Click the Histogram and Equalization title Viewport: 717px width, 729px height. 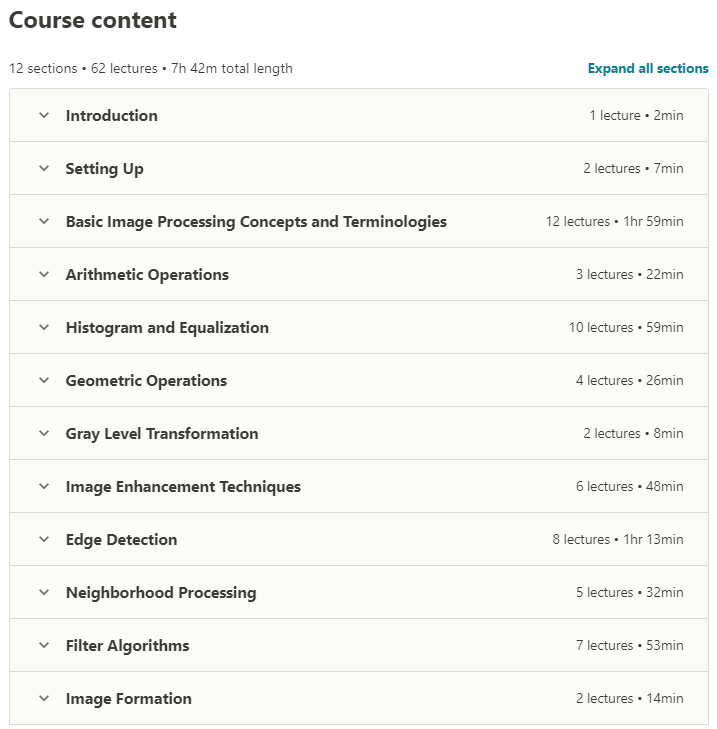coord(167,328)
